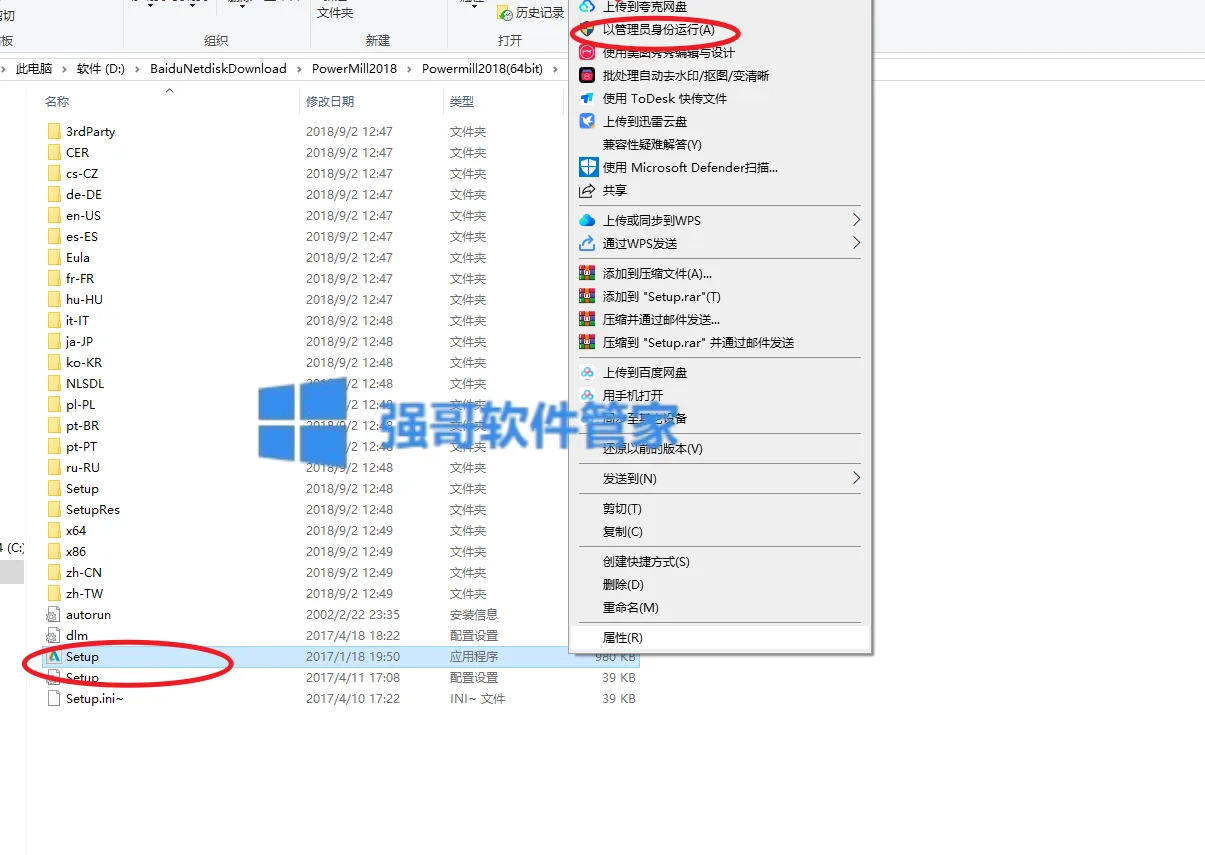Click the date 2002/2/22 23:35
1205x855 pixels.
tap(353, 614)
